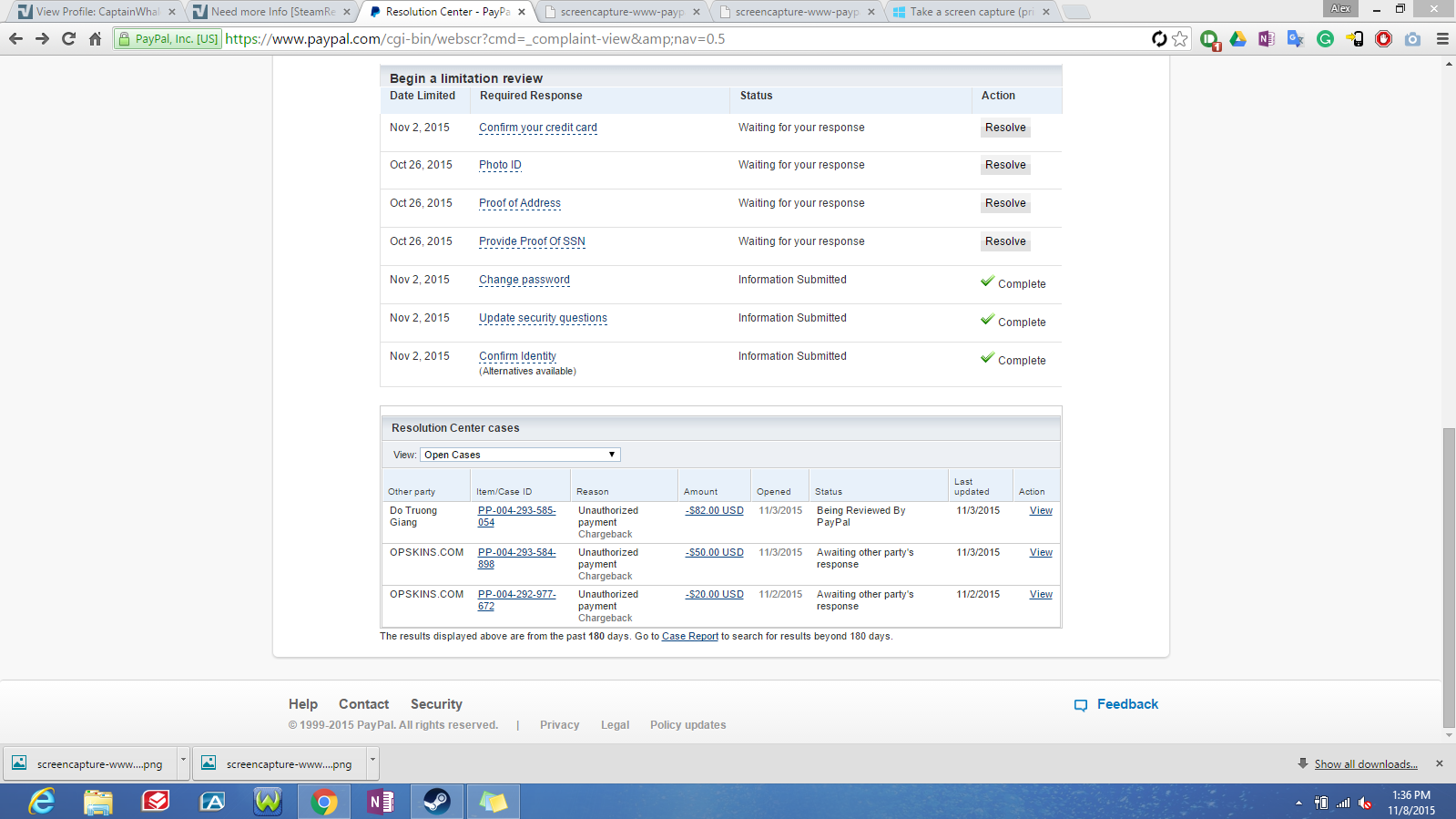The width and height of the screenshot is (1456, 819).
Task: View the Do Truong Giang case
Action: [1041, 511]
